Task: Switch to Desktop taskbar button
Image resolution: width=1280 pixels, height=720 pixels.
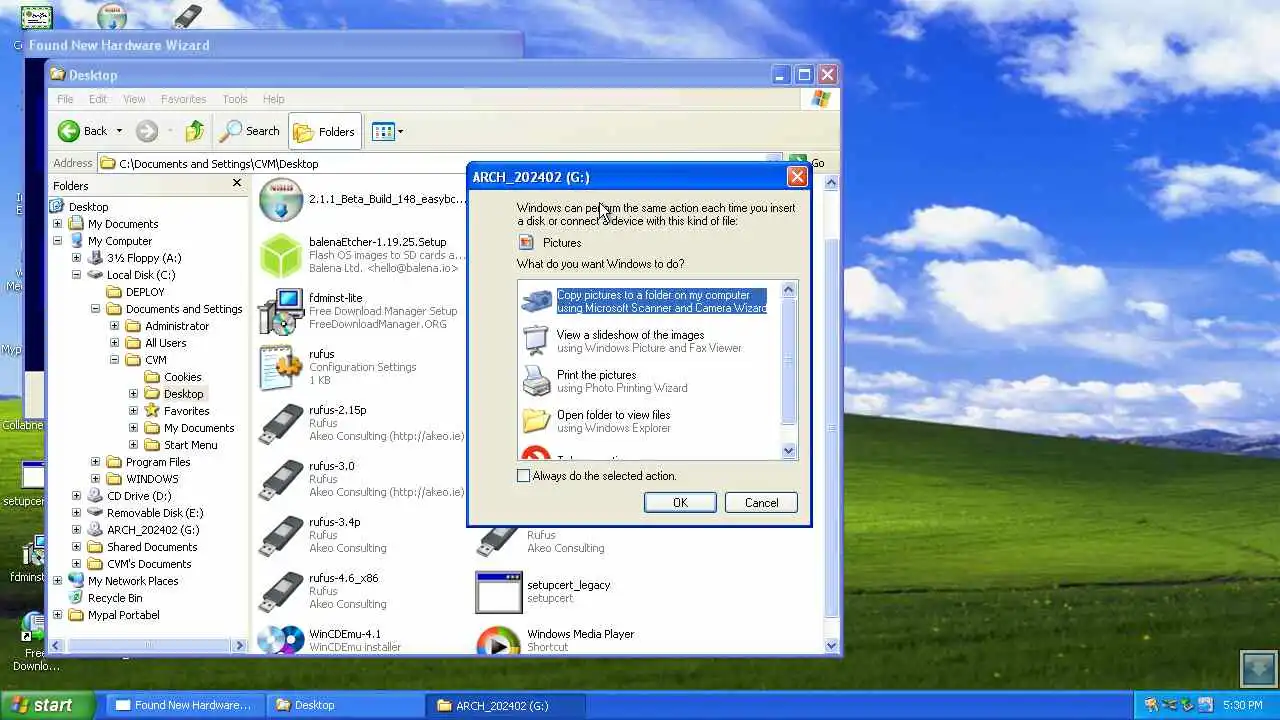Action: [x=345, y=705]
